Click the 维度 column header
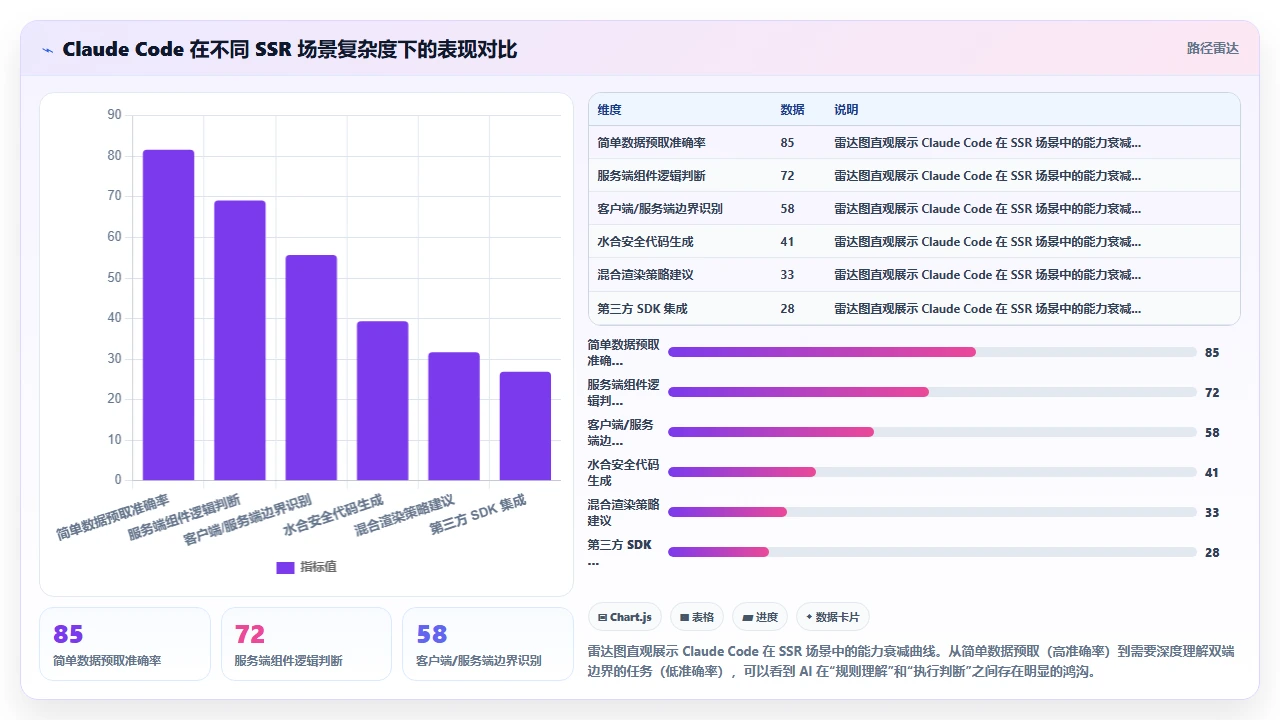 coord(609,110)
